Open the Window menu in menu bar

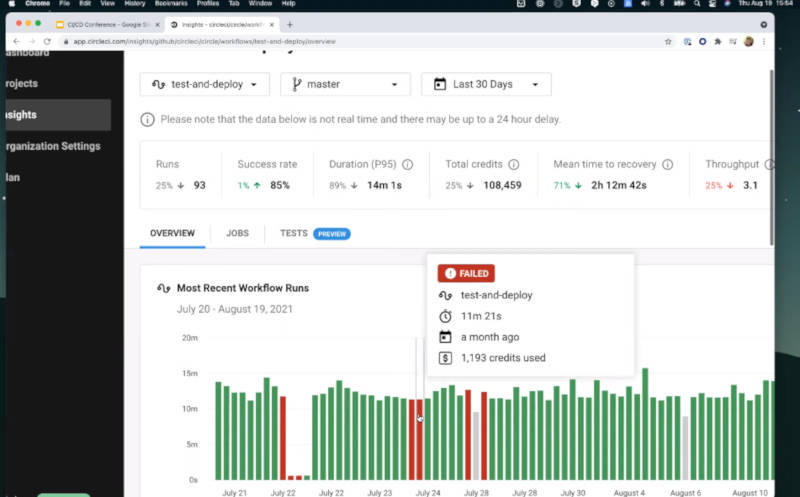(x=260, y=4)
